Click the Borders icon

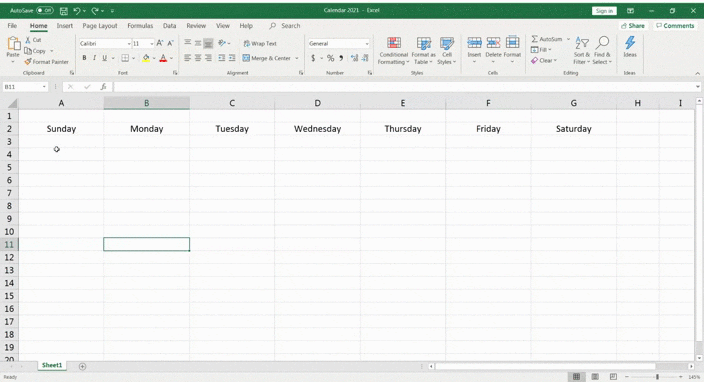[x=125, y=58]
